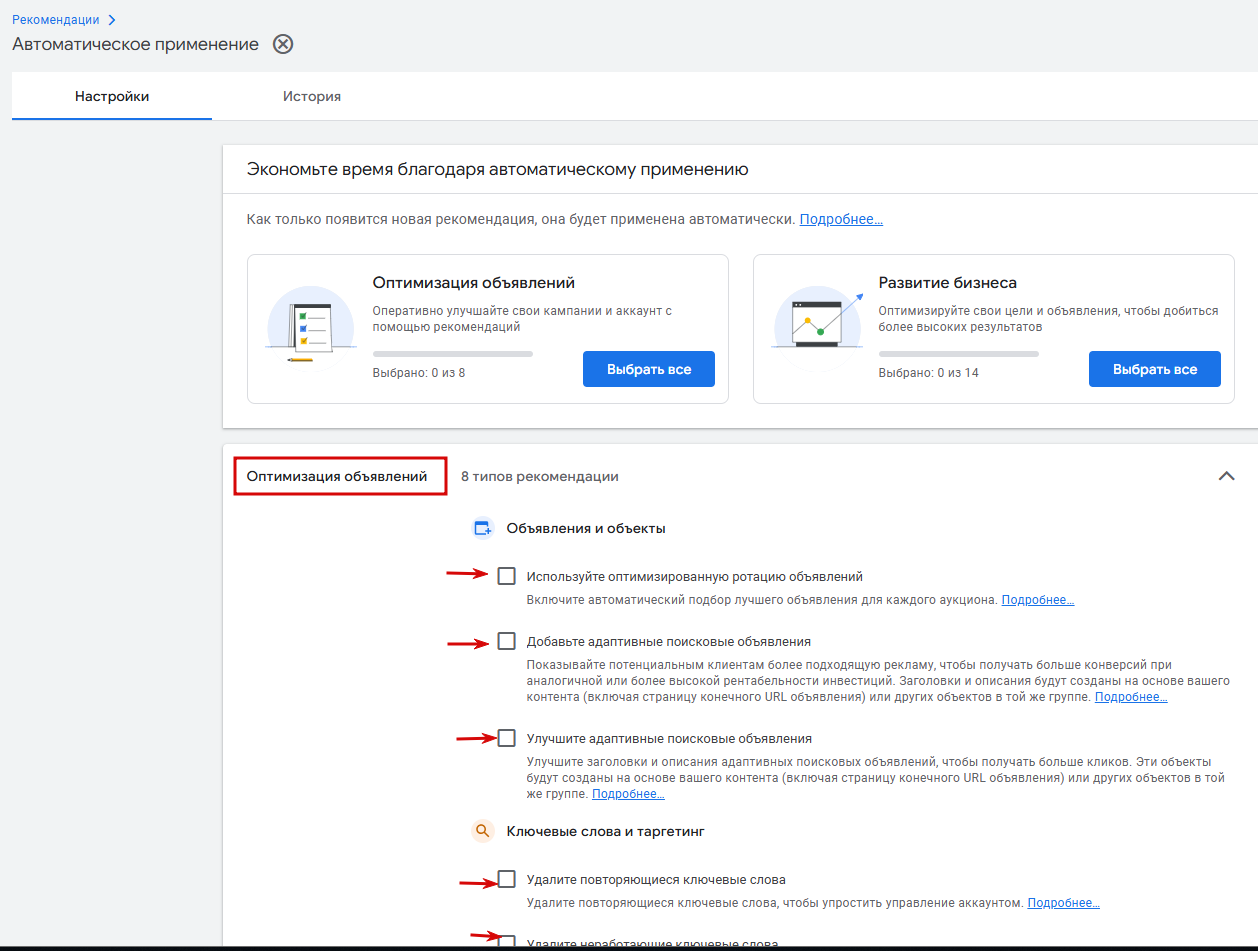Image resolution: width=1258 pixels, height=951 pixels.
Task: Click the Объявления и объекты subheading
Action: [x=586, y=528]
